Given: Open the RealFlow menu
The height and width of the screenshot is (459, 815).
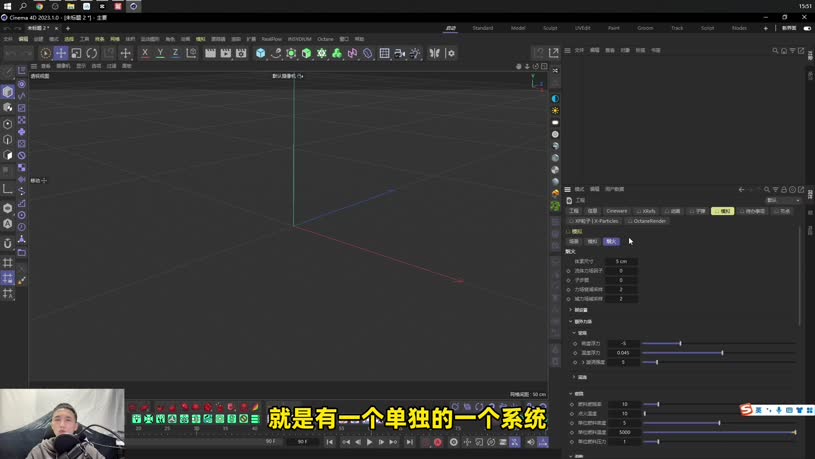Looking at the screenshot, I should click(x=271, y=39).
